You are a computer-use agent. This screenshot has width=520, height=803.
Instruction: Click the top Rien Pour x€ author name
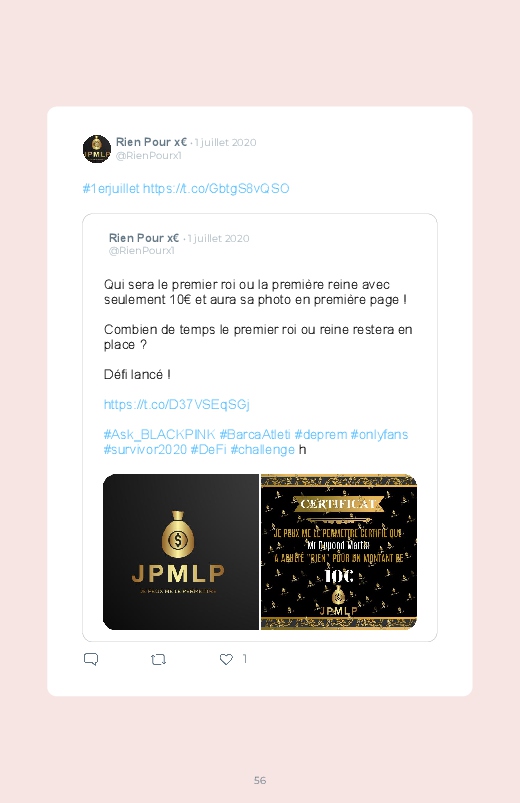[x=151, y=142]
